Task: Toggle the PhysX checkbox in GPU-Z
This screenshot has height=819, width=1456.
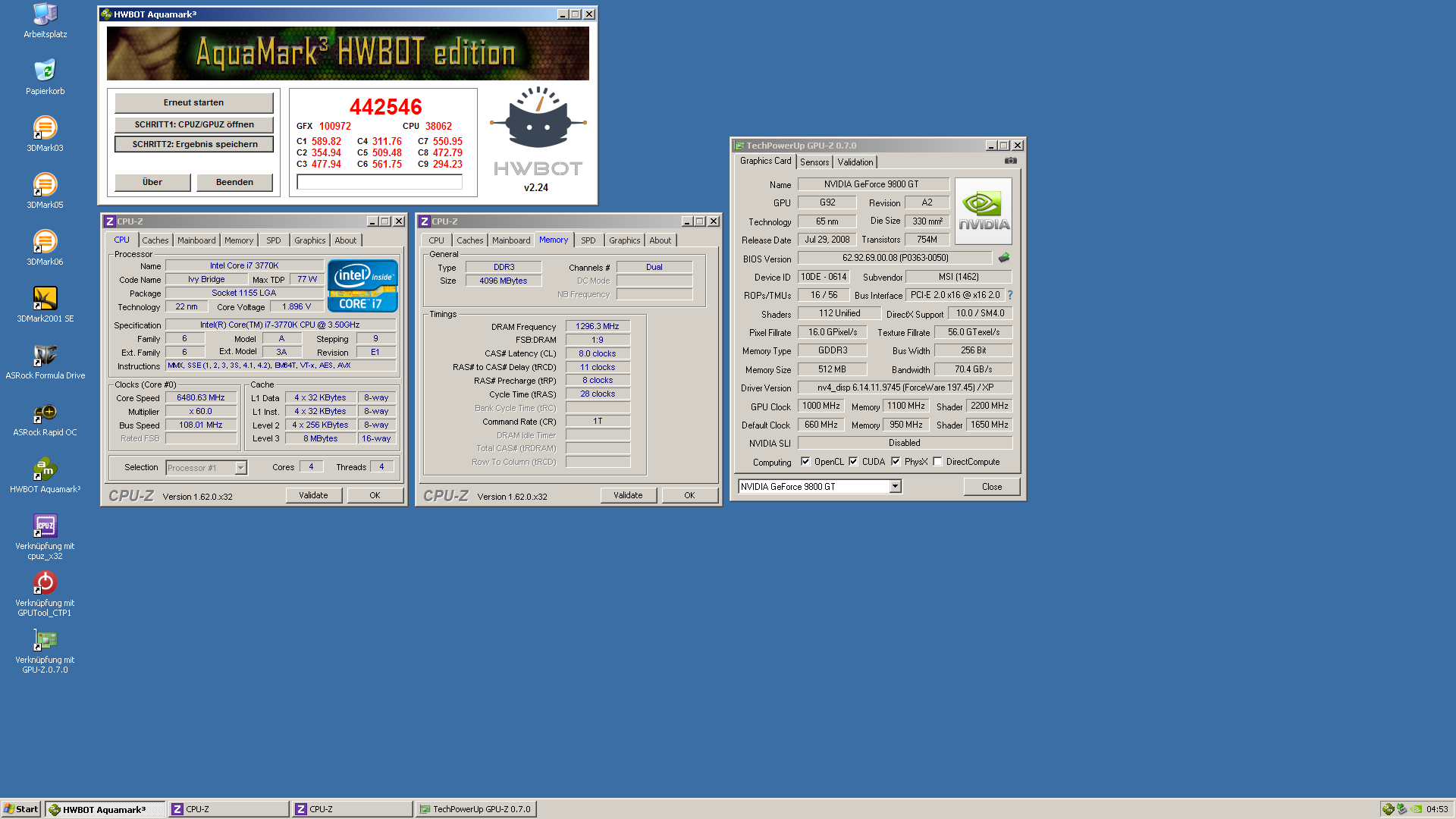Action: point(896,461)
